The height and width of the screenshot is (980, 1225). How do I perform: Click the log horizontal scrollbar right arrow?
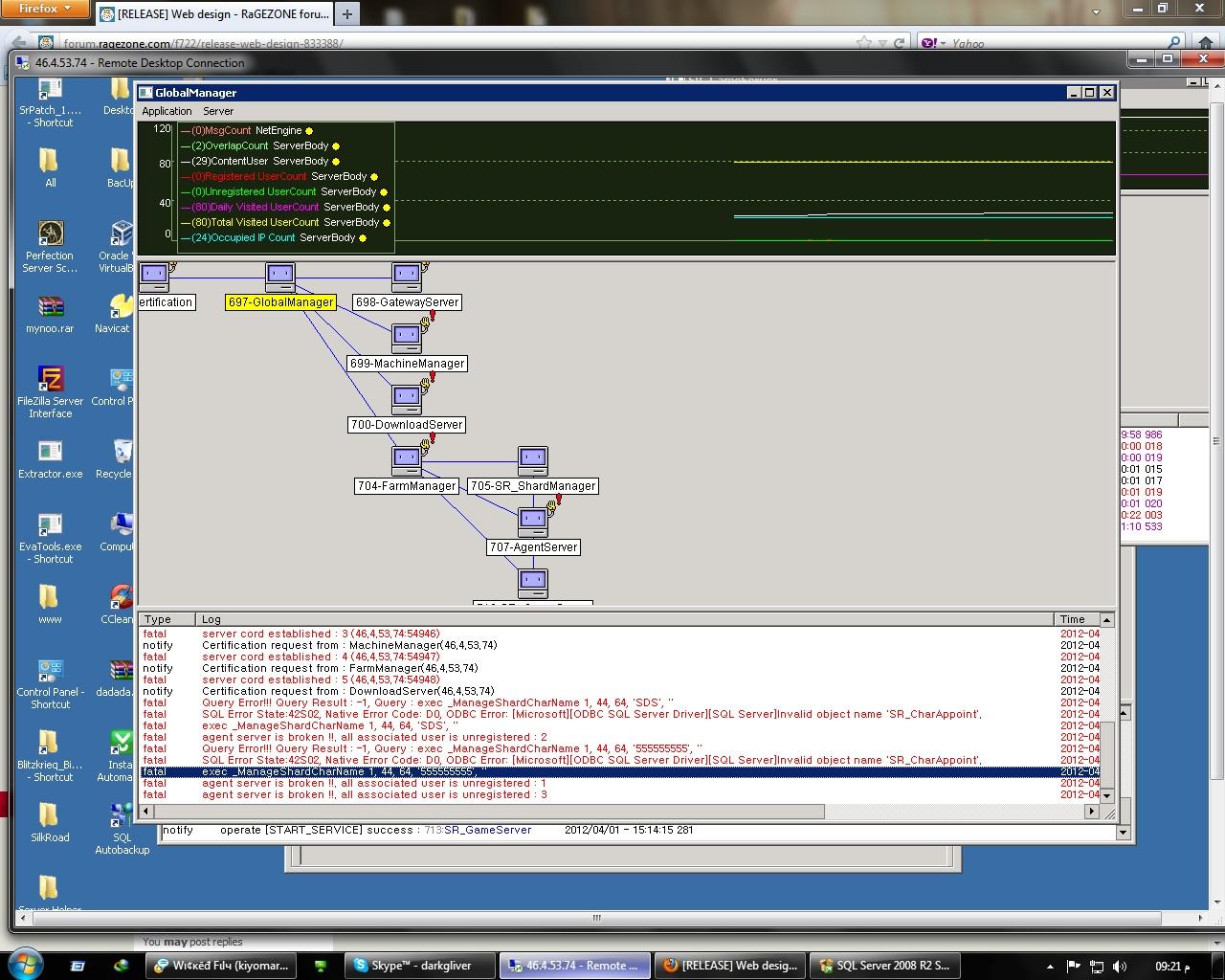(1091, 812)
